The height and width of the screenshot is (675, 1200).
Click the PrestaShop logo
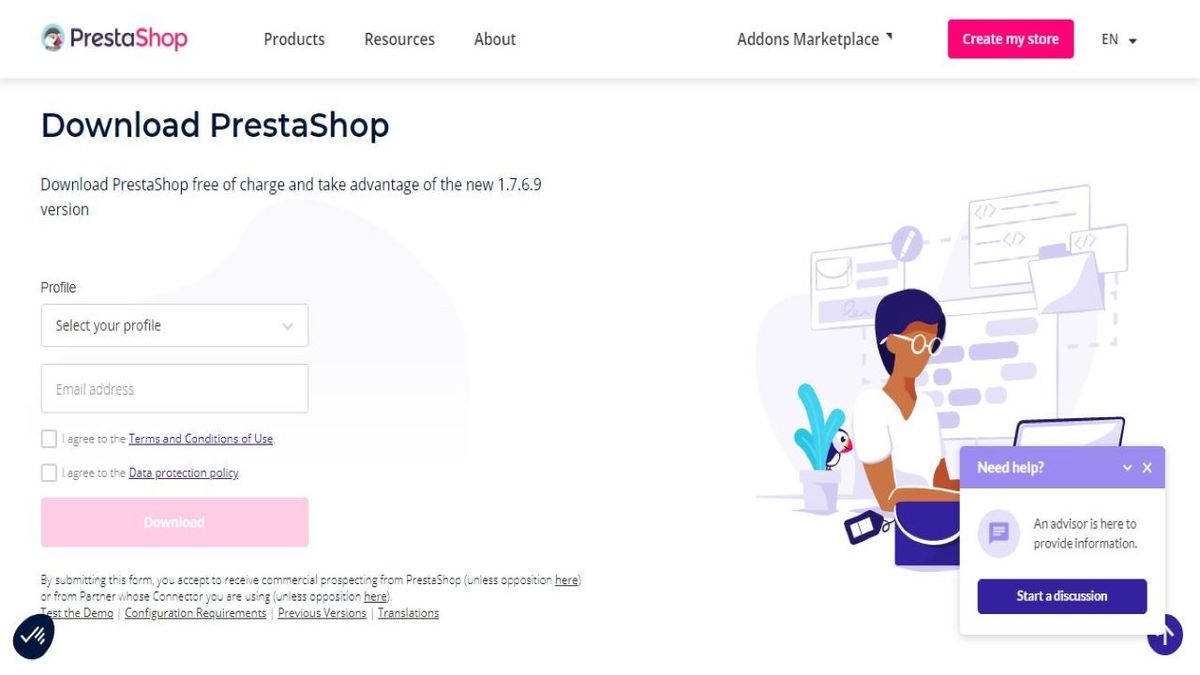[x=113, y=38]
